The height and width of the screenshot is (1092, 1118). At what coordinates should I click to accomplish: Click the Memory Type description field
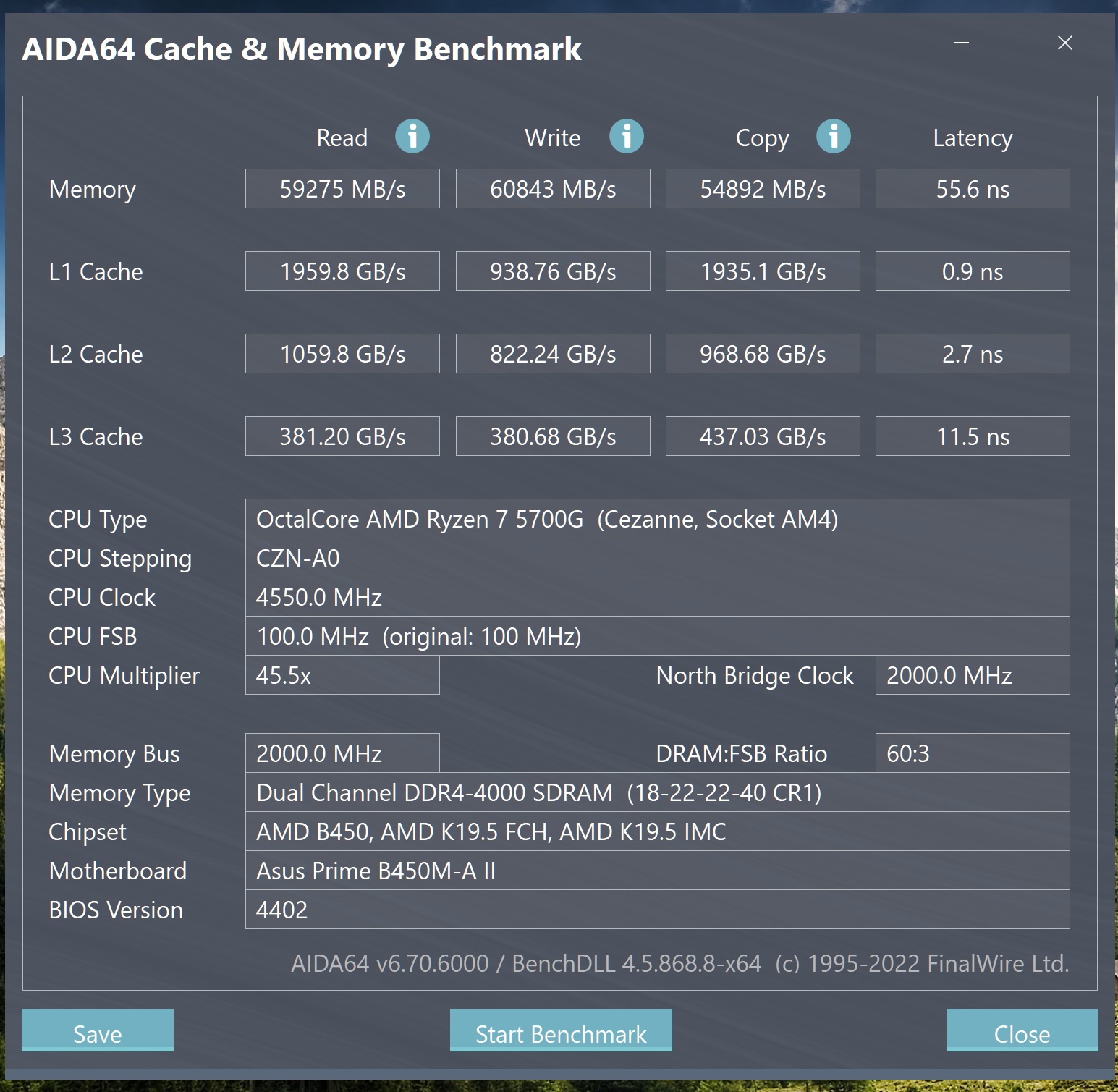657,792
